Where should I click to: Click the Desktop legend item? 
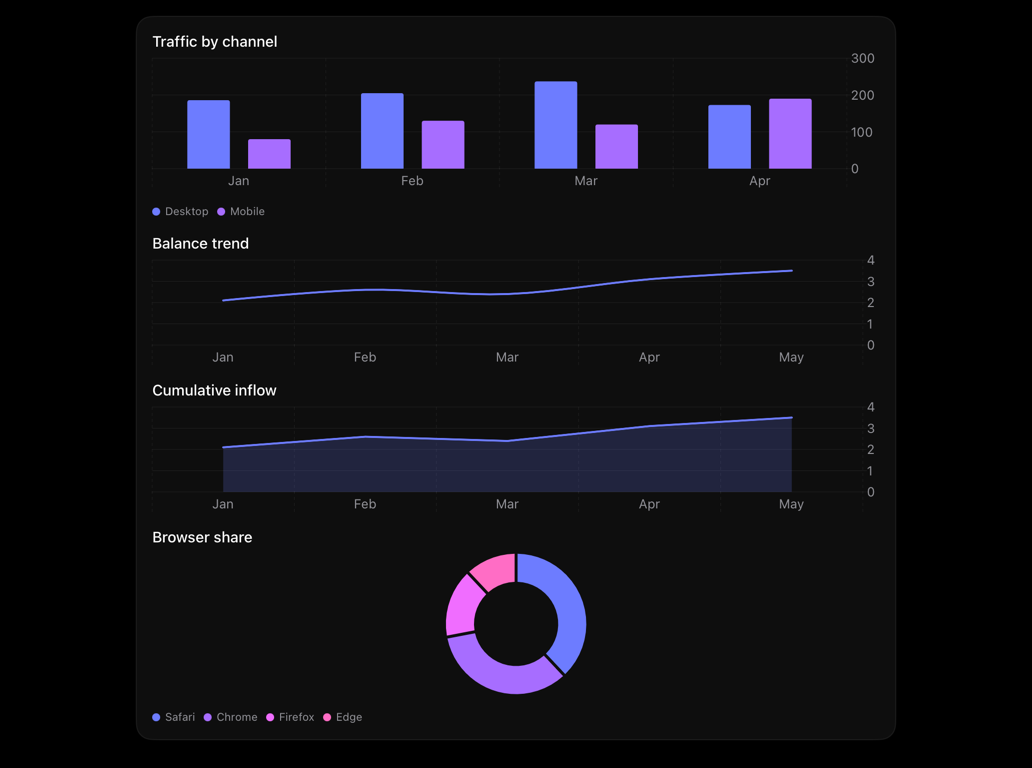(180, 211)
